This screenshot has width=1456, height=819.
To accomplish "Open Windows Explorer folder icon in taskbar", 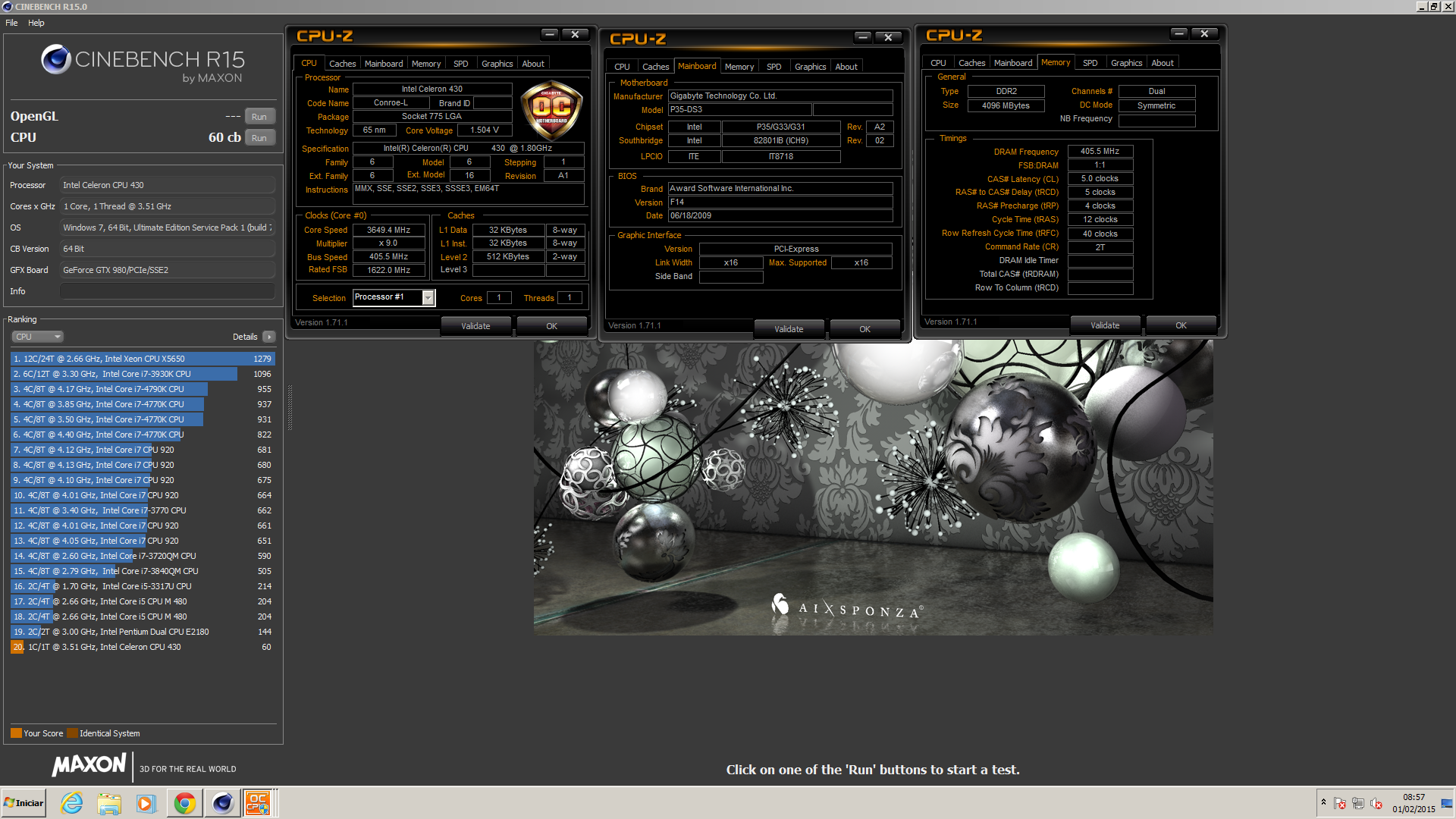I will click(x=109, y=803).
